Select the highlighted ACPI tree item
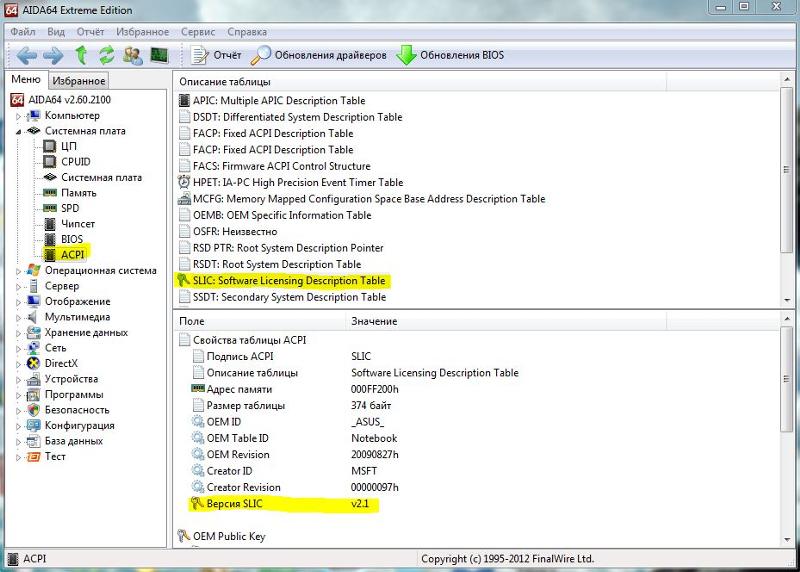Image resolution: width=800 pixels, height=572 pixels. (x=72, y=255)
